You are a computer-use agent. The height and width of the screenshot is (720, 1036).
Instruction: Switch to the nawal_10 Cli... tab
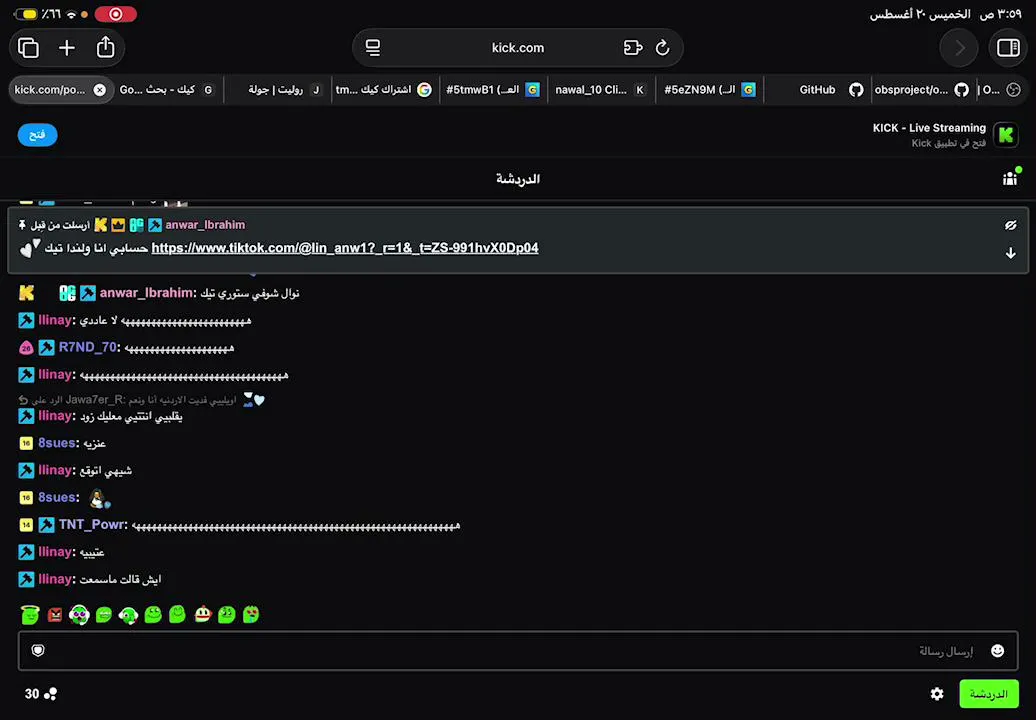click(601, 90)
